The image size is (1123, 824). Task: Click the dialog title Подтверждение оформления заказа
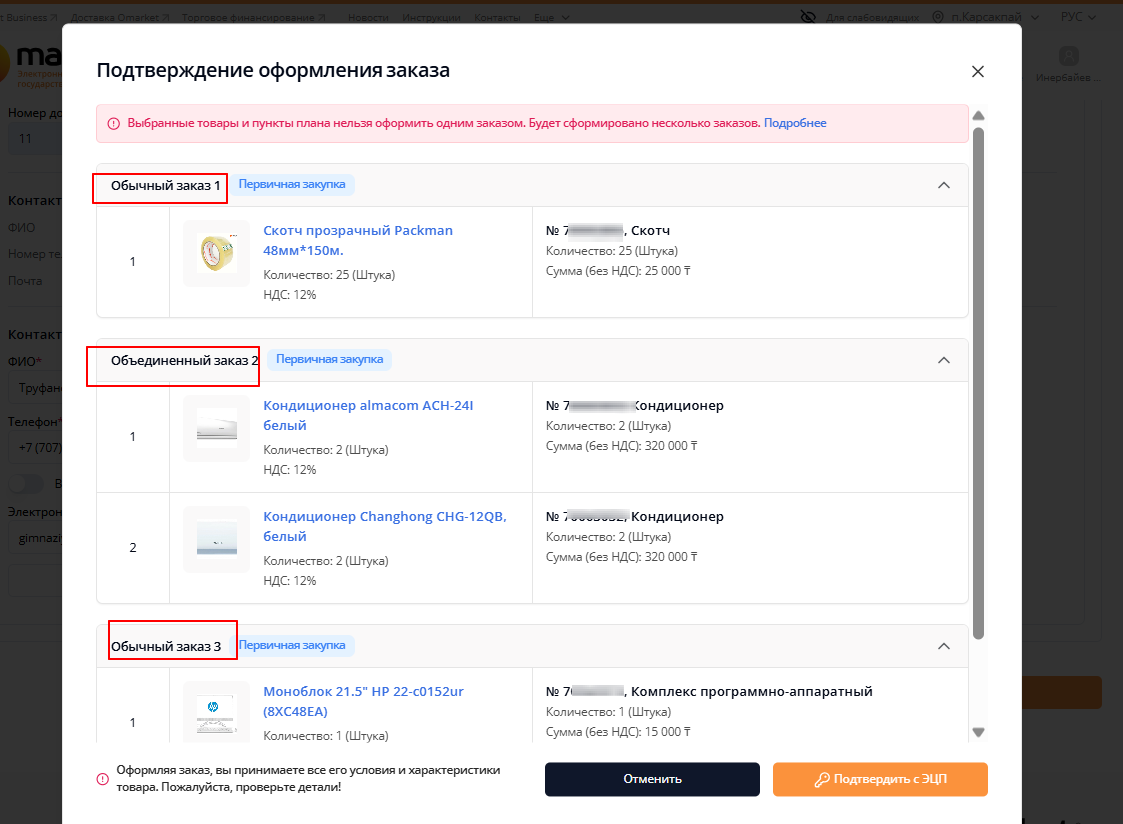(273, 70)
